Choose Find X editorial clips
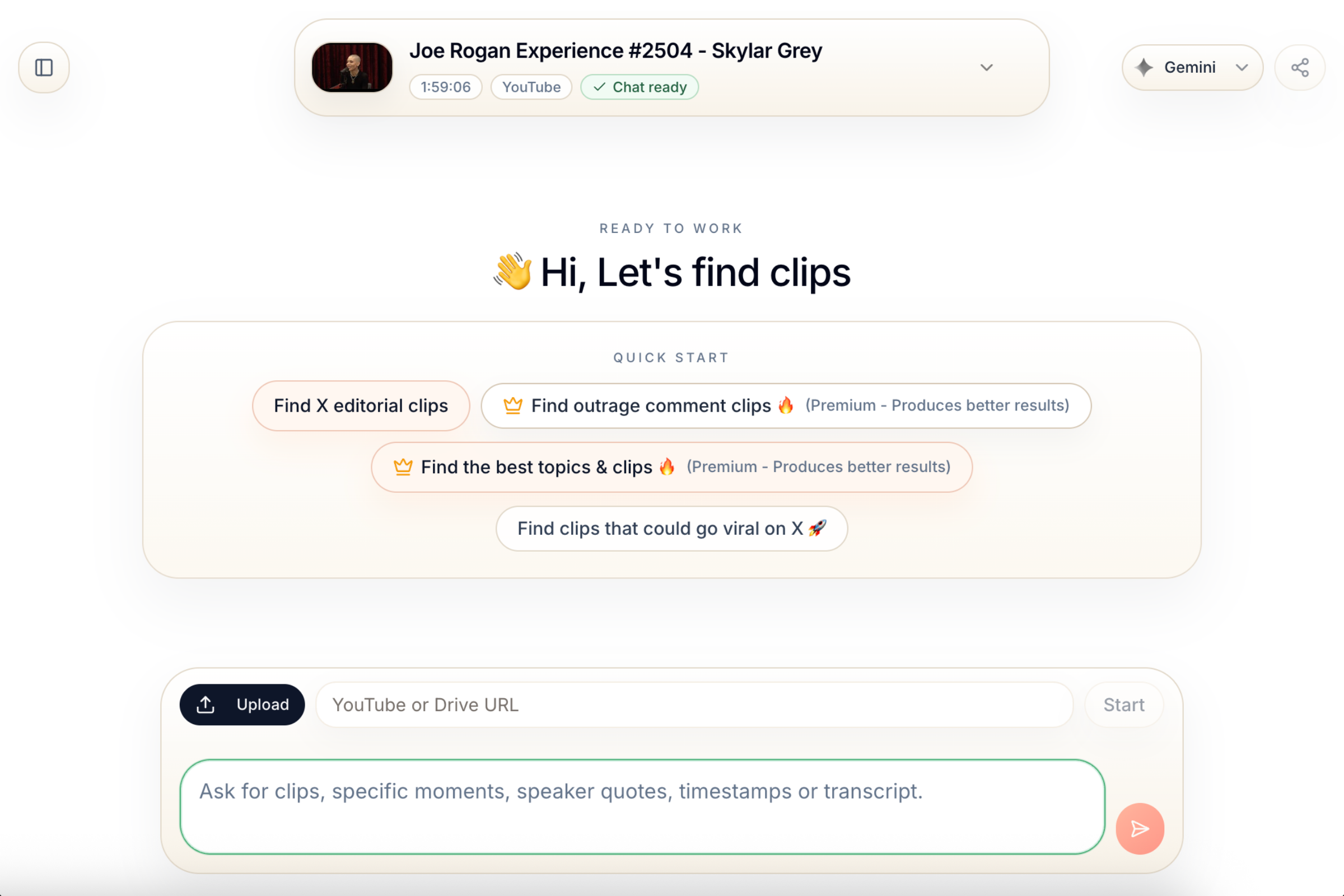 pos(361,405)
